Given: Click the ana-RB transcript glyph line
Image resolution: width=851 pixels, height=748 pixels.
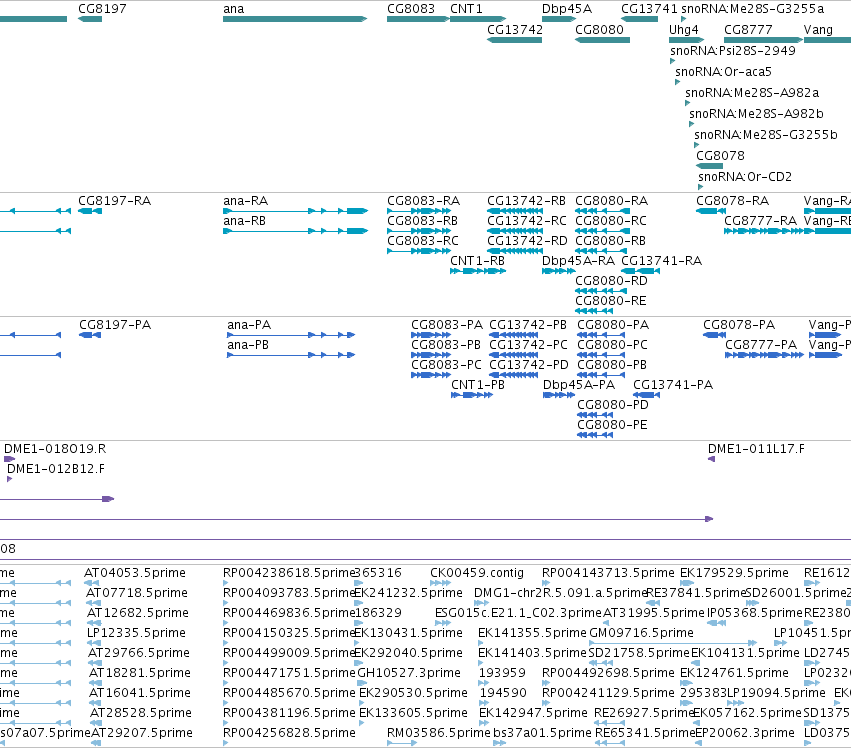Looking at the screenshot, I should coord(295,231).
